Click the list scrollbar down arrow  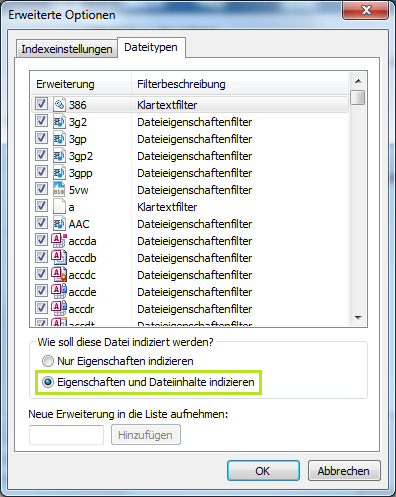point(358,318)
